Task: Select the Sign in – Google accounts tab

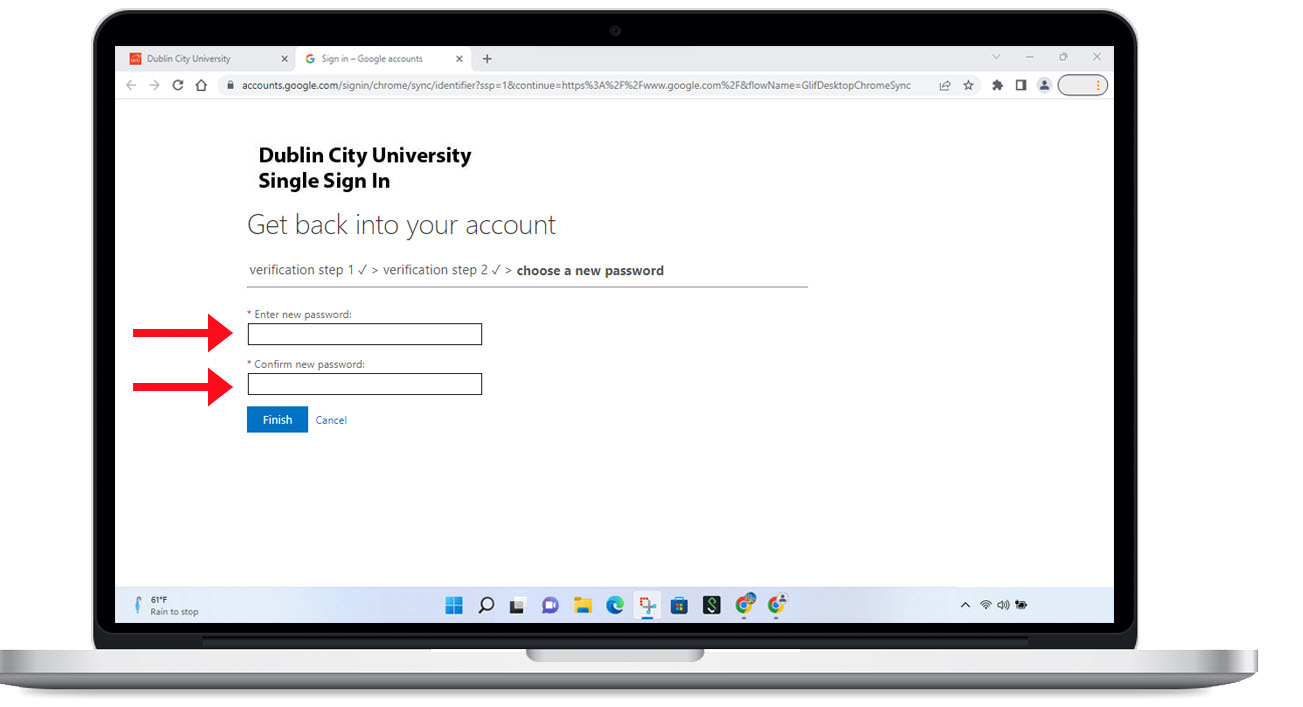Action: pyautogui.click(x=384, y=59)
